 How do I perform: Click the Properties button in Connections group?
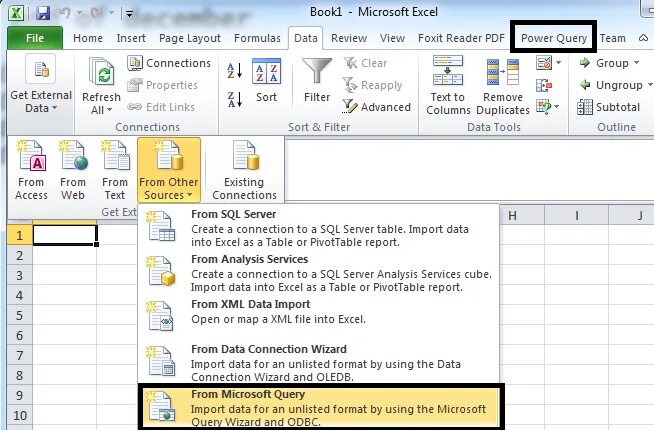pos(162,85)
